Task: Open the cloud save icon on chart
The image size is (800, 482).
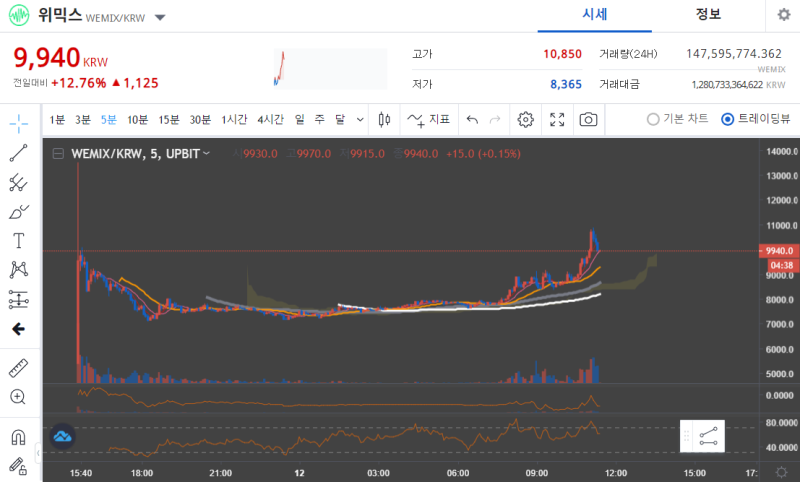Action: (63, 437)
